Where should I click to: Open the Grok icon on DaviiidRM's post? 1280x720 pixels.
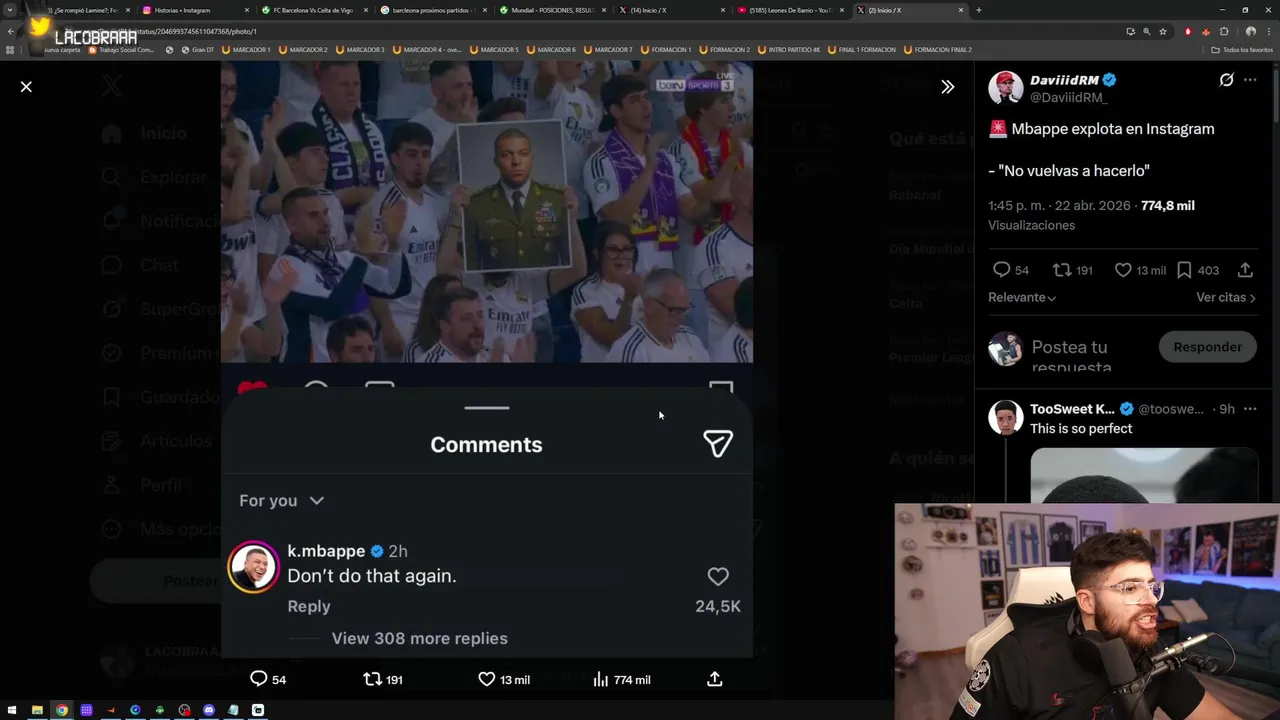coord(1226,80)
